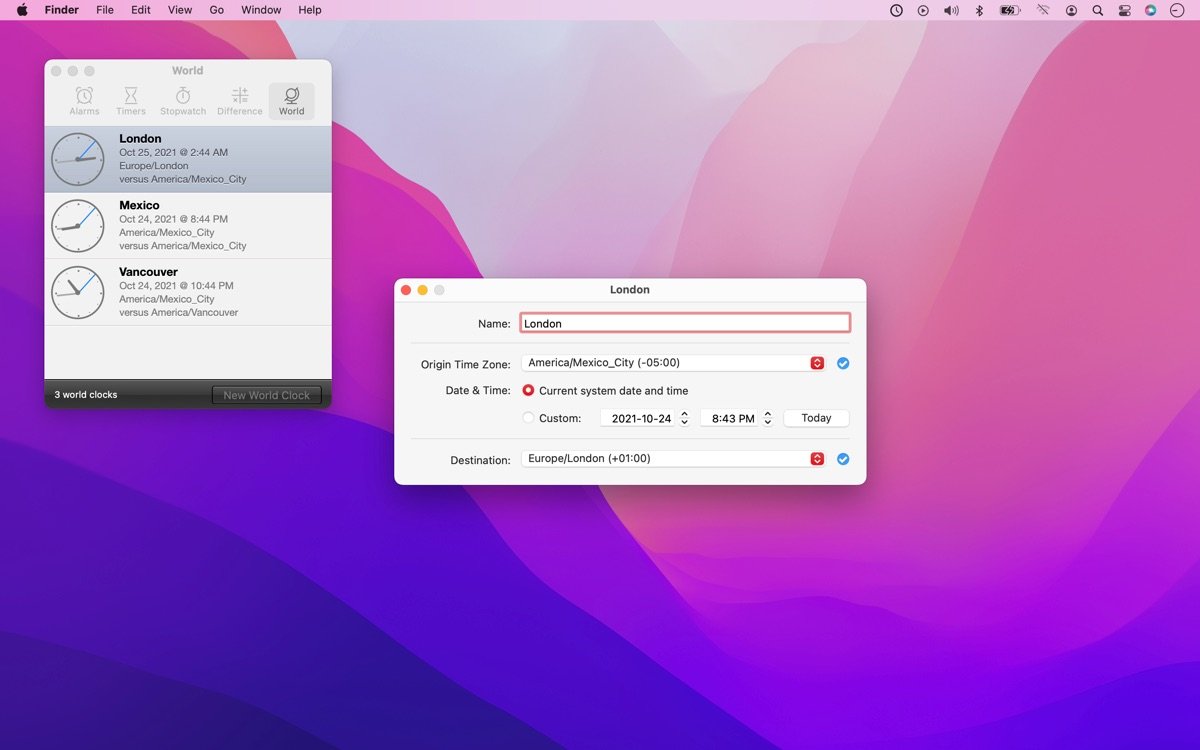Click the World globe icon
The height and width of the screenshot is (750, 1200).
291,96
